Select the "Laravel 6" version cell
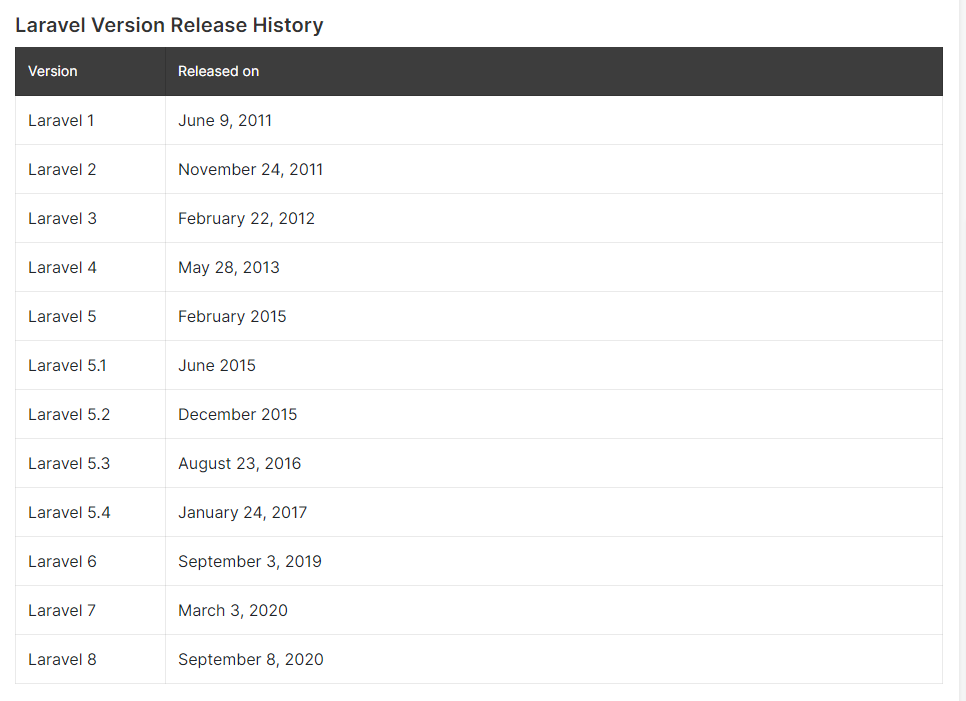Screen dimensions: 966x701 62,561
